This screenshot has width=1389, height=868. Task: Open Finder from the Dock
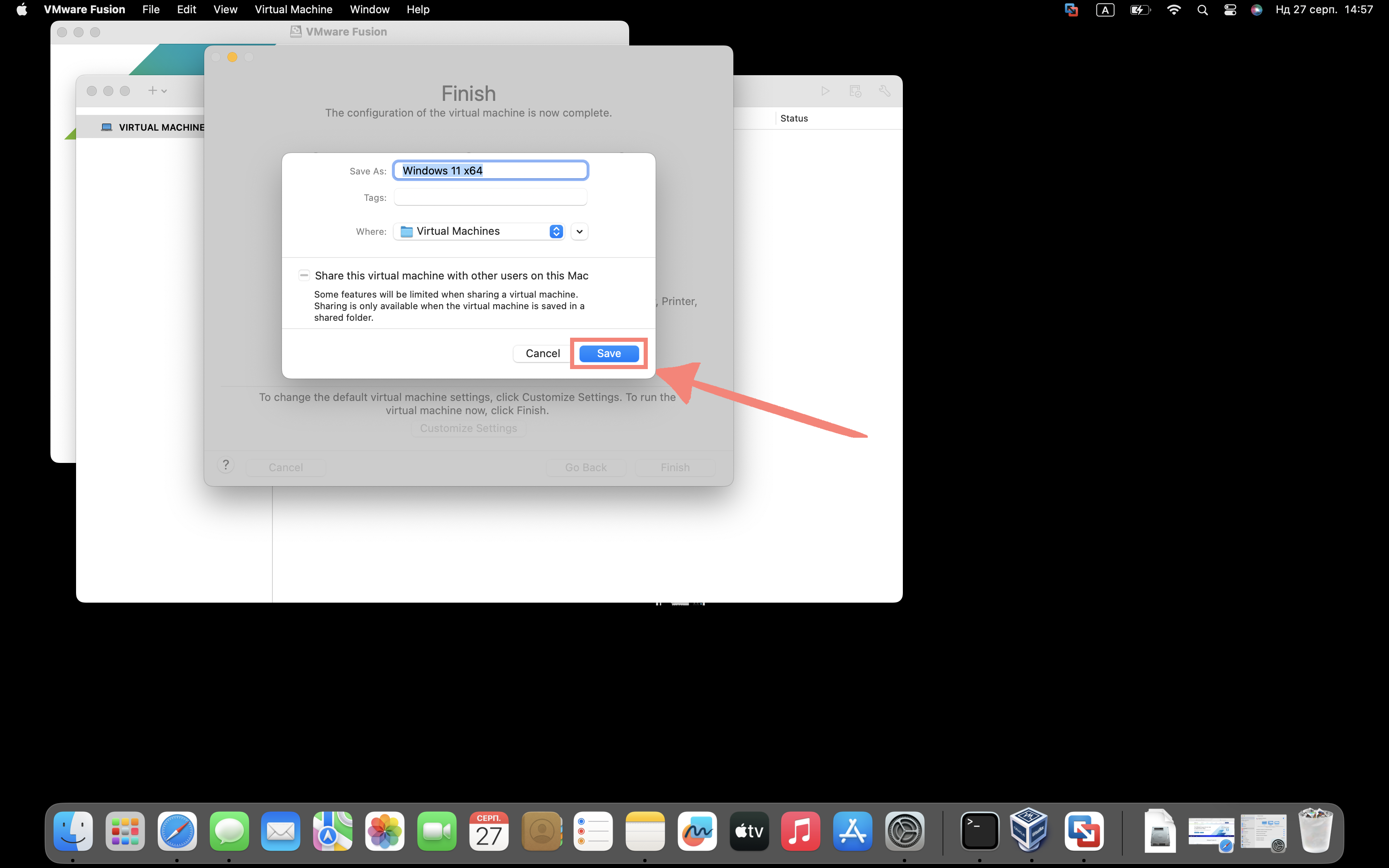[x=73, y=831]
